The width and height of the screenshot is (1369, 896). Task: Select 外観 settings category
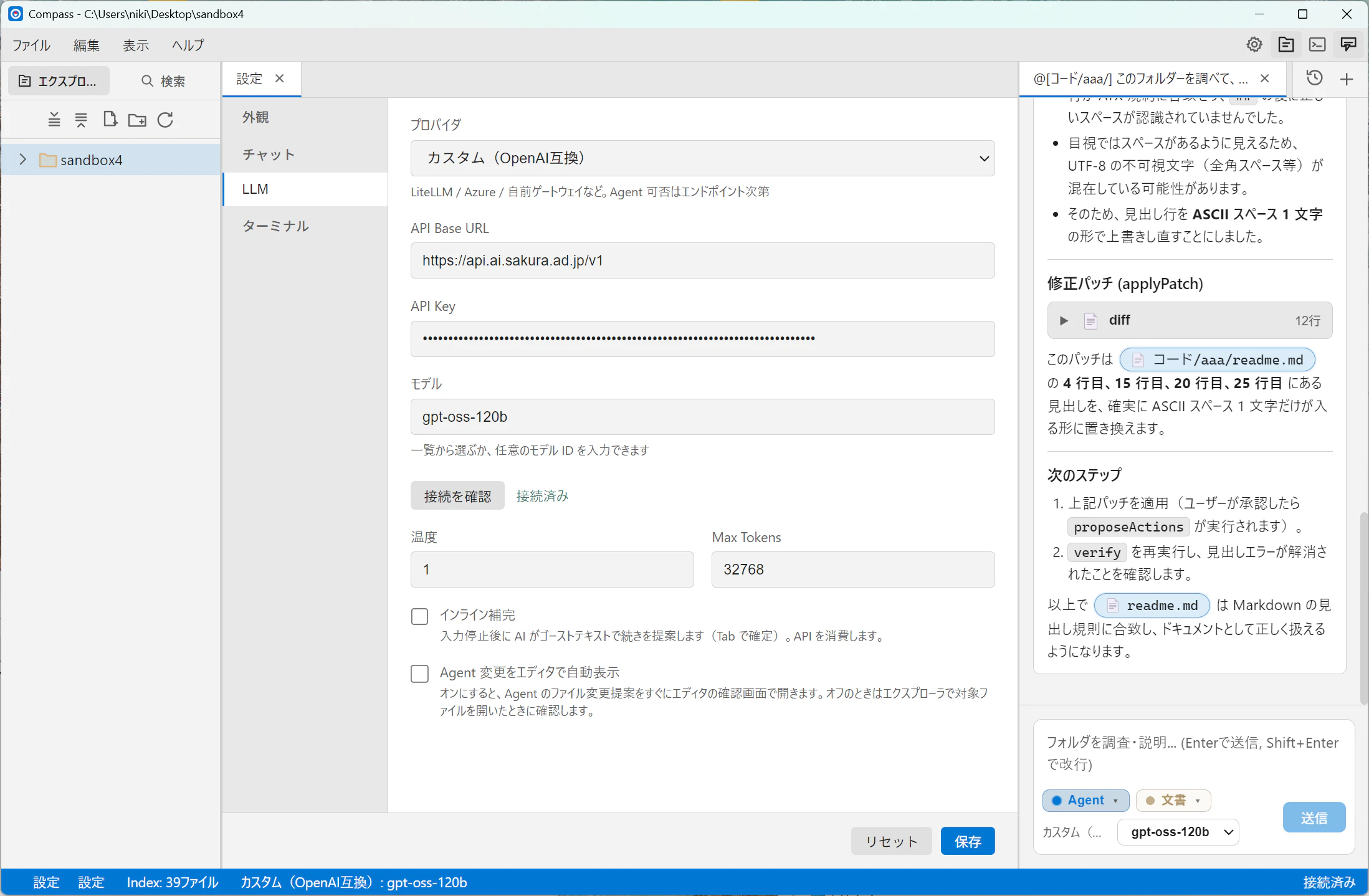[305, 117]
